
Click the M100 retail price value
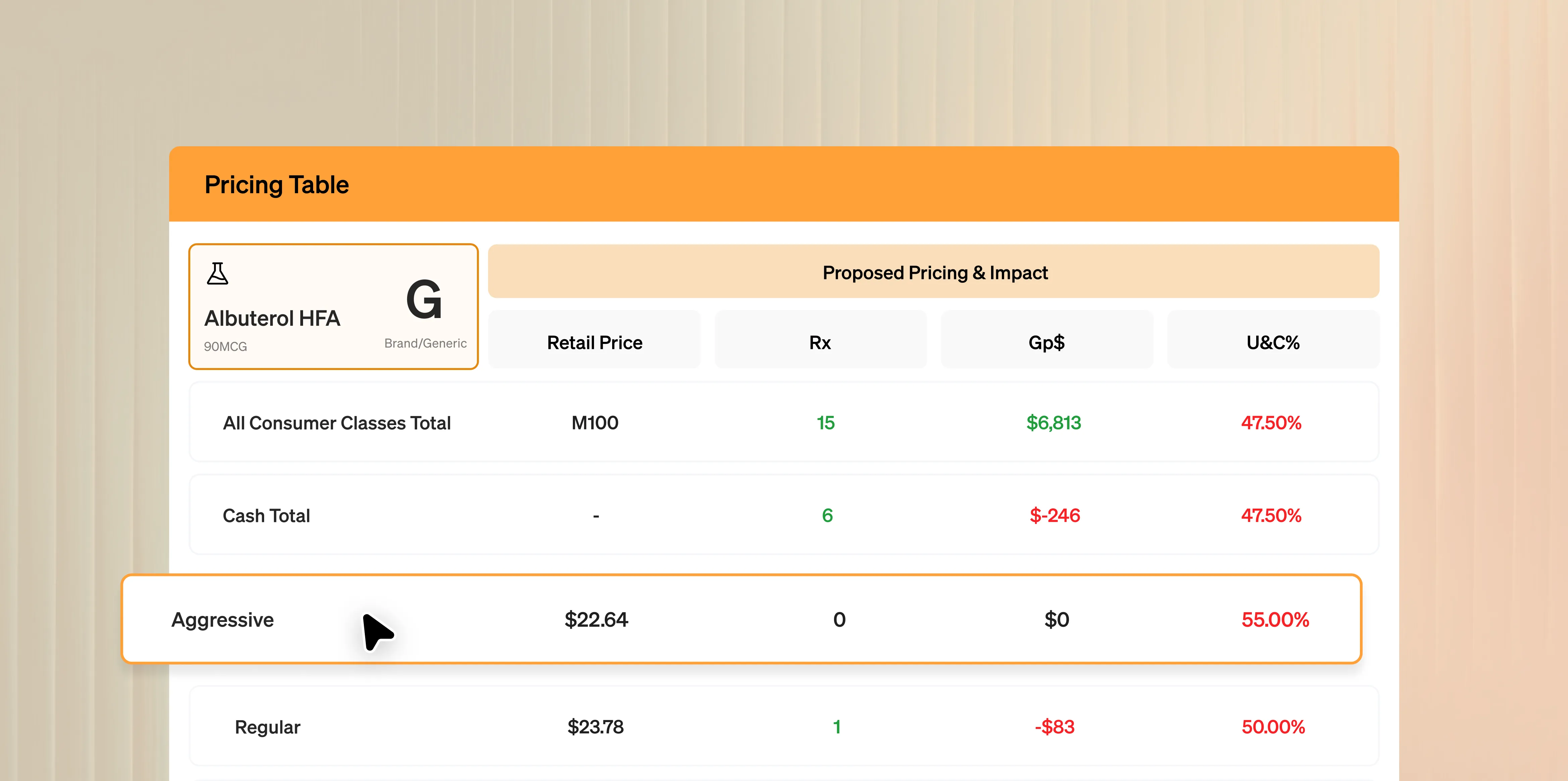(x=595, y=423)
